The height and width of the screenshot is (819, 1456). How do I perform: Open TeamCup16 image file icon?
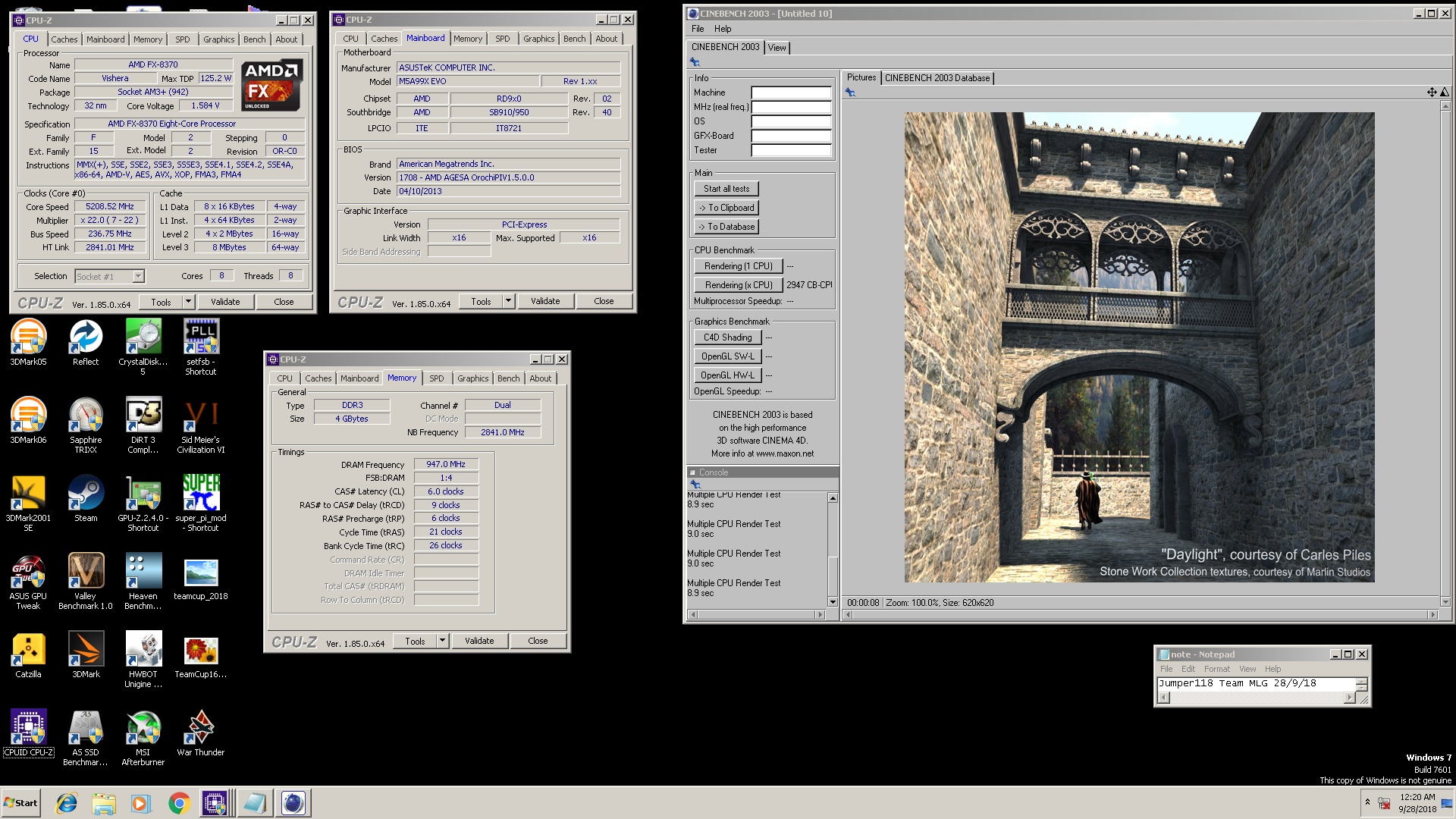(201, 655)
